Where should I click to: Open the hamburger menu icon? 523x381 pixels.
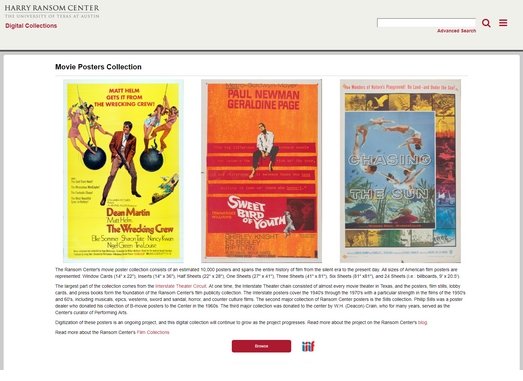[503, 22]
